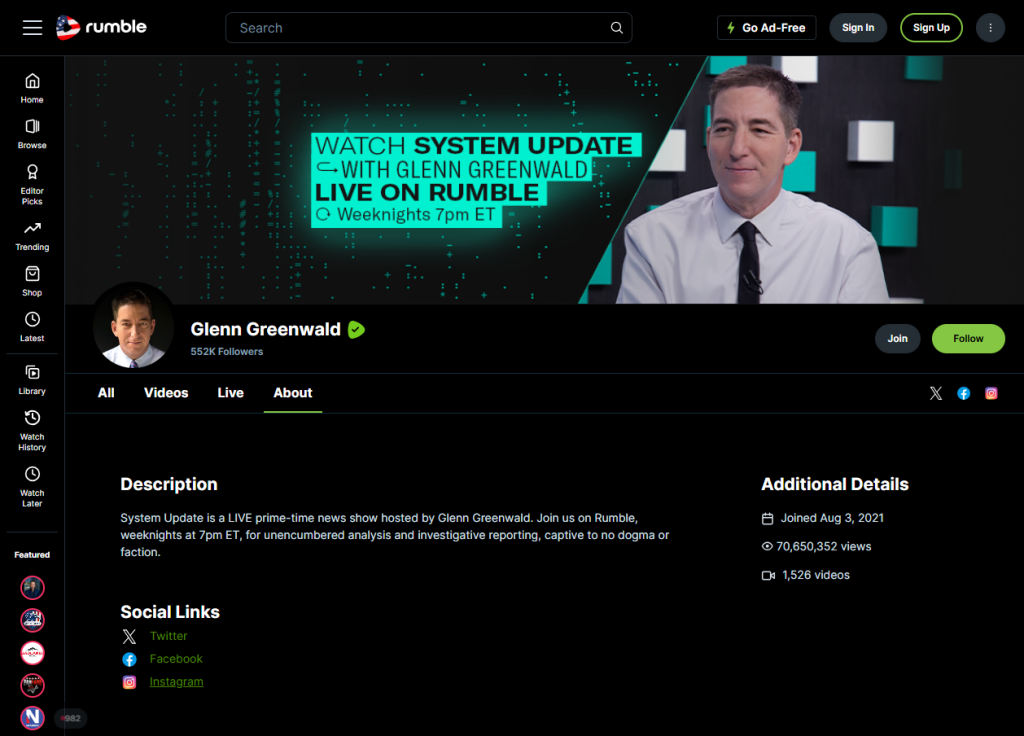Click the first Featured channel avatar
This screenshot has height=736, width=1024.
[32, 587]
